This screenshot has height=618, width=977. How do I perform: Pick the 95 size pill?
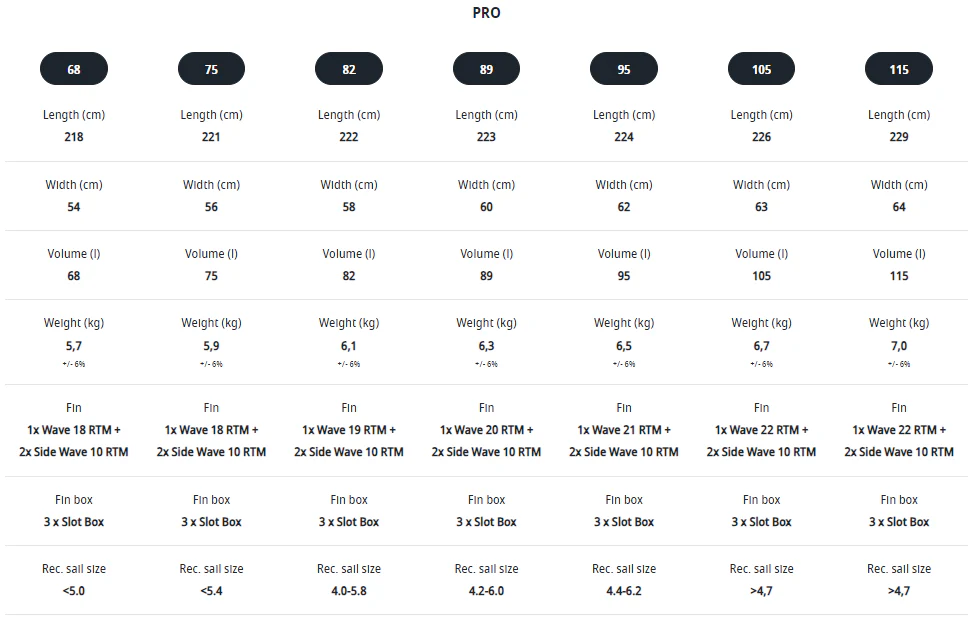pyautogui.click(x=624, y=69)
